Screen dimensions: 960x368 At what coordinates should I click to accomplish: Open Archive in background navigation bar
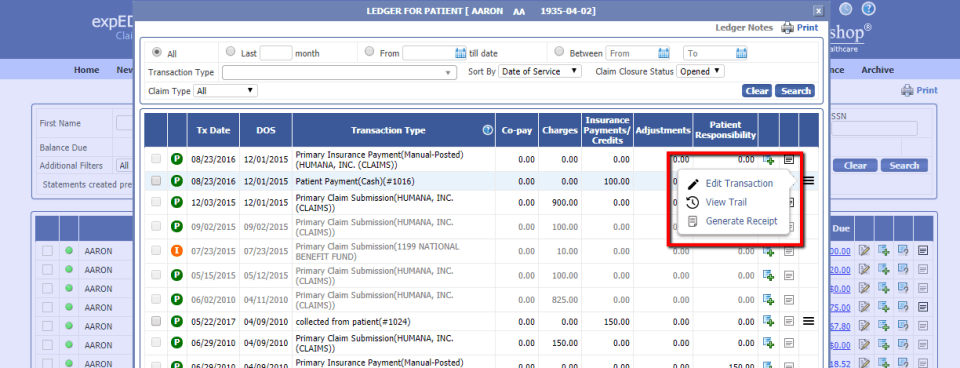pos(877,70)
